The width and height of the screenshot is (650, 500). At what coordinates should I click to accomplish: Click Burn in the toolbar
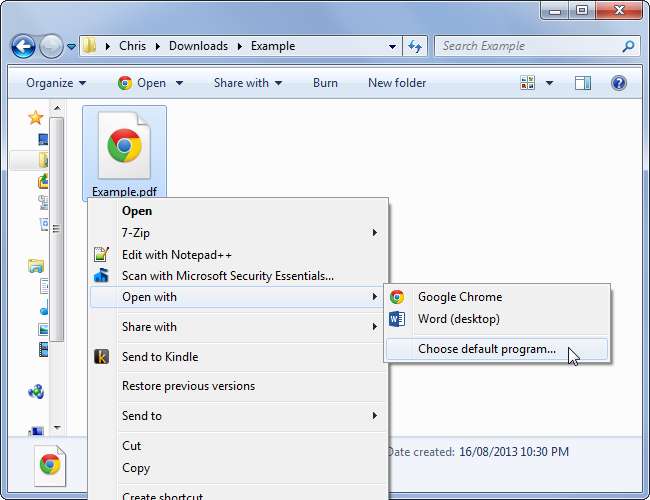point(325,83)
